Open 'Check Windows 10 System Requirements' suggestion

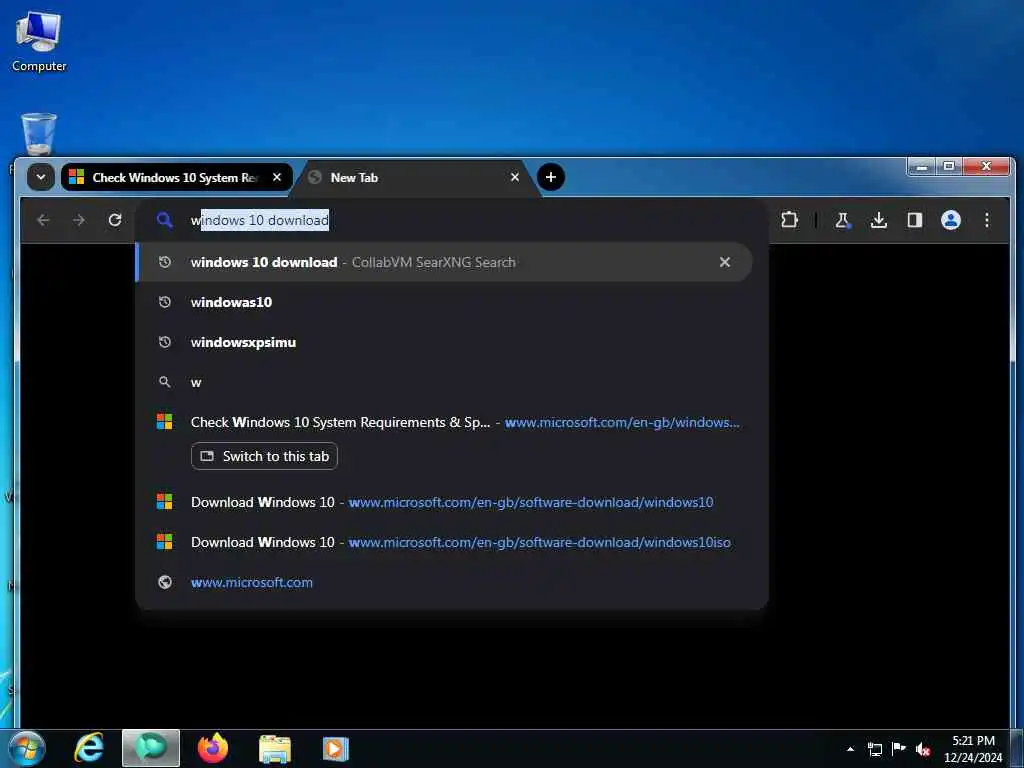pos(444,422)
